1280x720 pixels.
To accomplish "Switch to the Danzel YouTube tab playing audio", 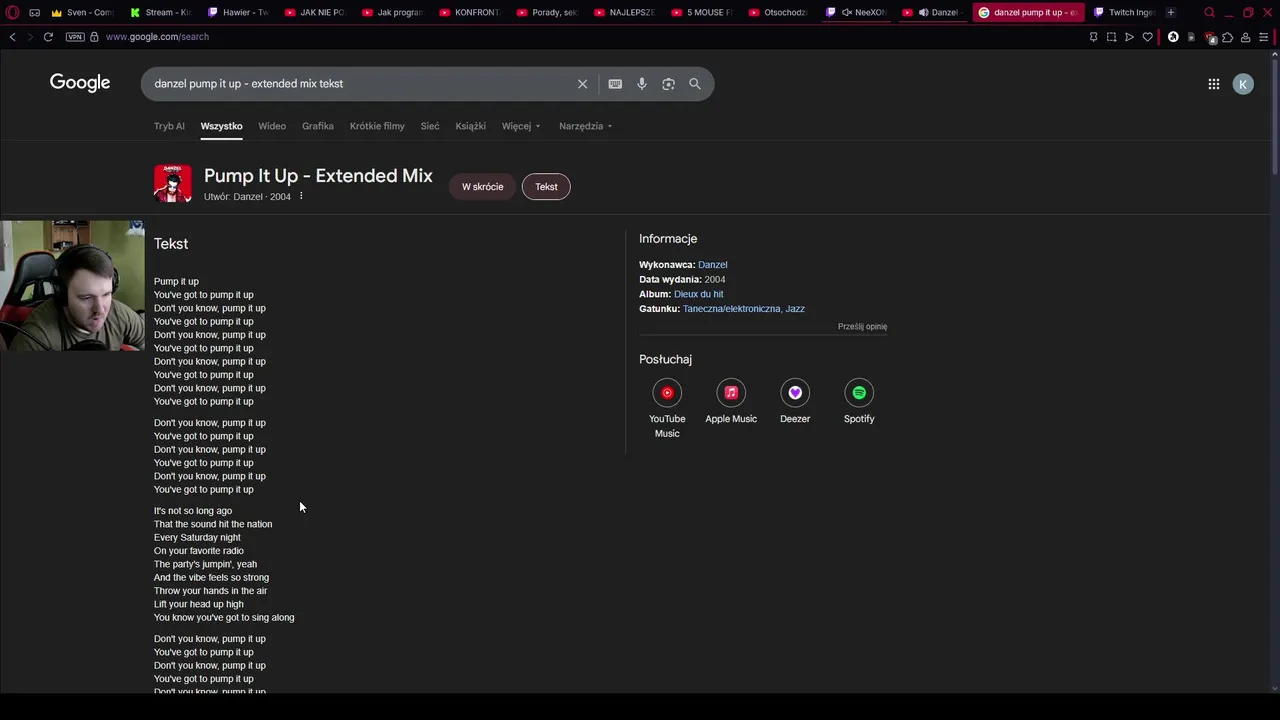I will (x=933, y=13).
